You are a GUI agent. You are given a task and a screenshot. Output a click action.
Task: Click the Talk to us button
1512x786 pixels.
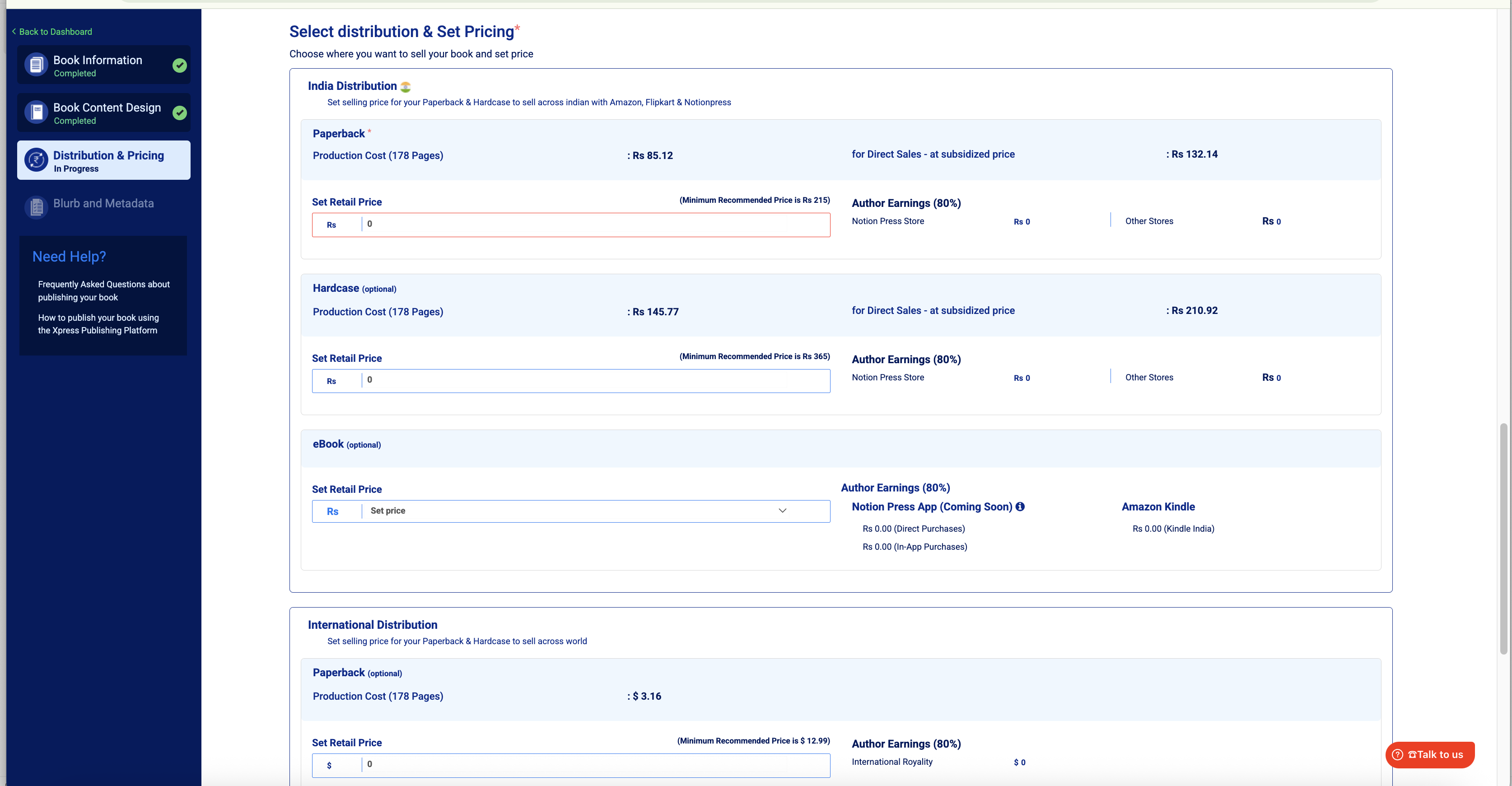(x=1429, y=755)
